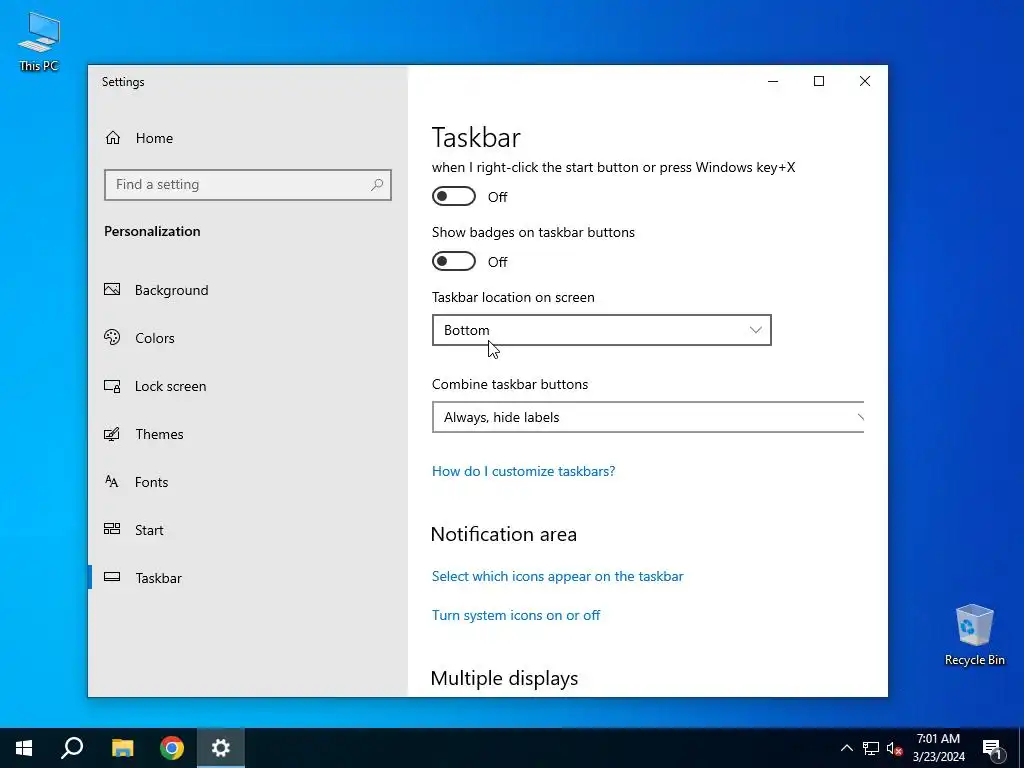Click the Find a setting search box
Image resolution: width=1024 pixels, height=768 pixels.
pyautogui.click(x=248, y=185)
